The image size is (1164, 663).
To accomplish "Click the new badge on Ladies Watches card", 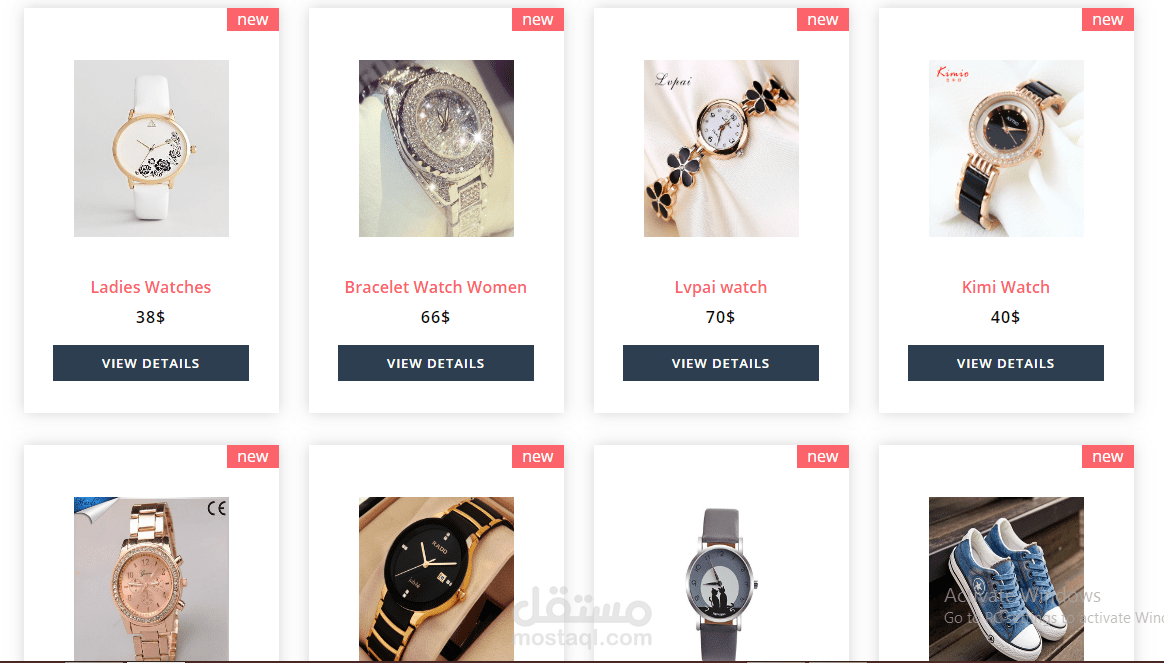I will [x=253, y=19].
